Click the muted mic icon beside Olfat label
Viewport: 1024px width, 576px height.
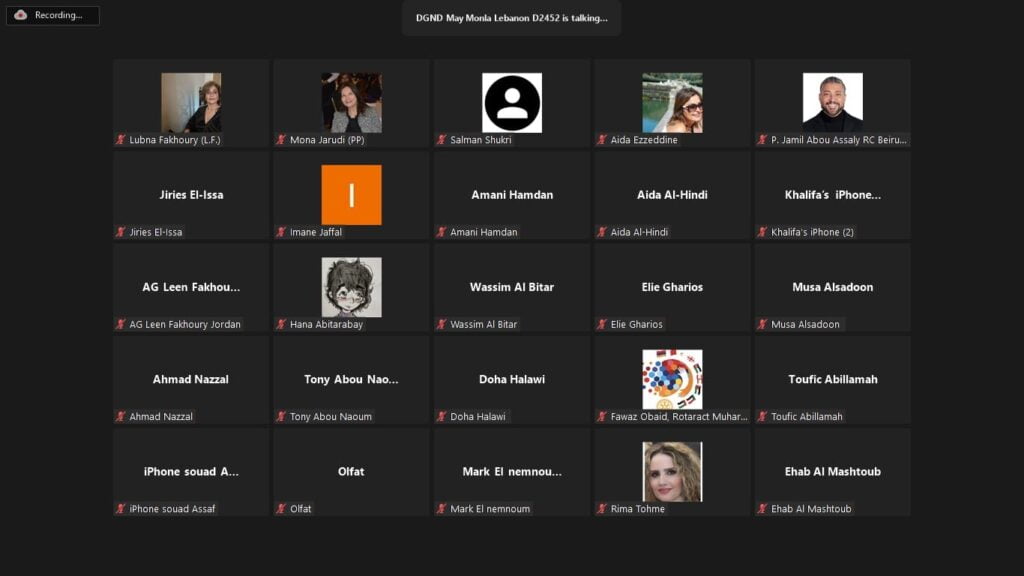pyautogui.click(x=281, y=509)
